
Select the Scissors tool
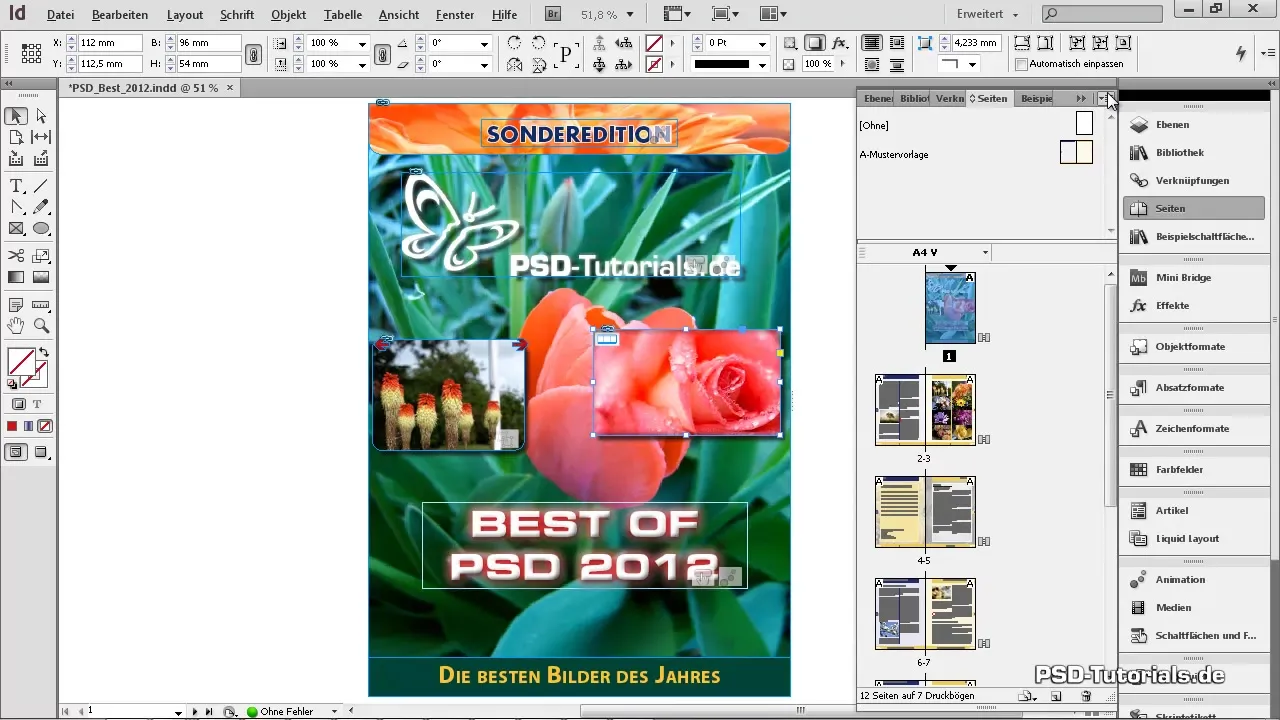[16, 256]
